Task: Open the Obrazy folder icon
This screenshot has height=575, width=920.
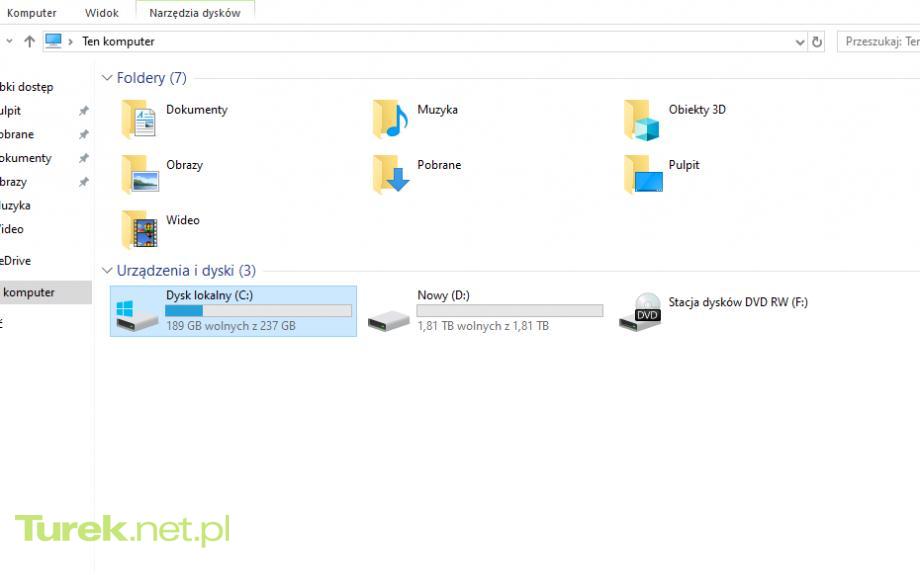Action: coord(139,174)
